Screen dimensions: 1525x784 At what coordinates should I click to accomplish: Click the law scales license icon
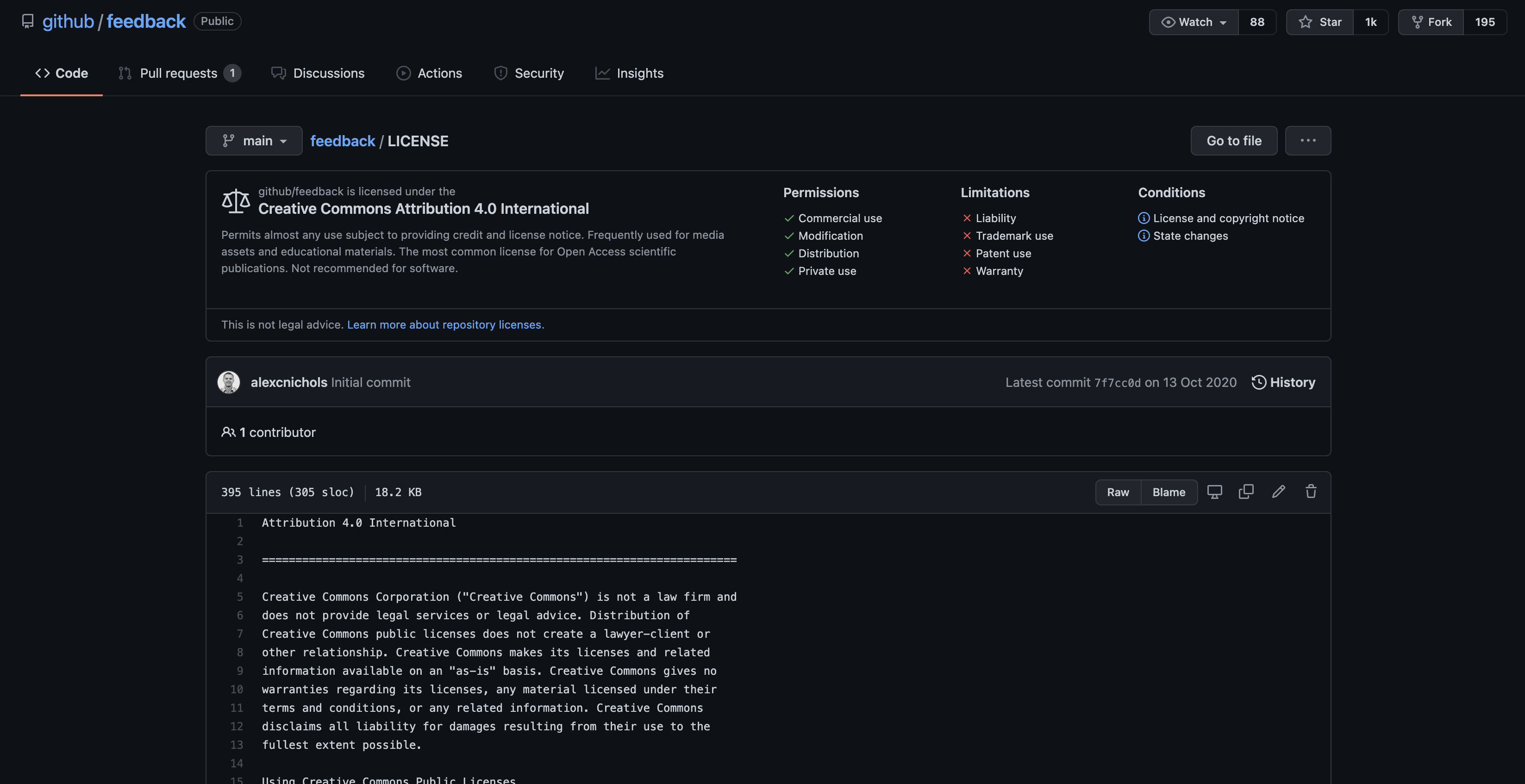[x=235, y=200]
